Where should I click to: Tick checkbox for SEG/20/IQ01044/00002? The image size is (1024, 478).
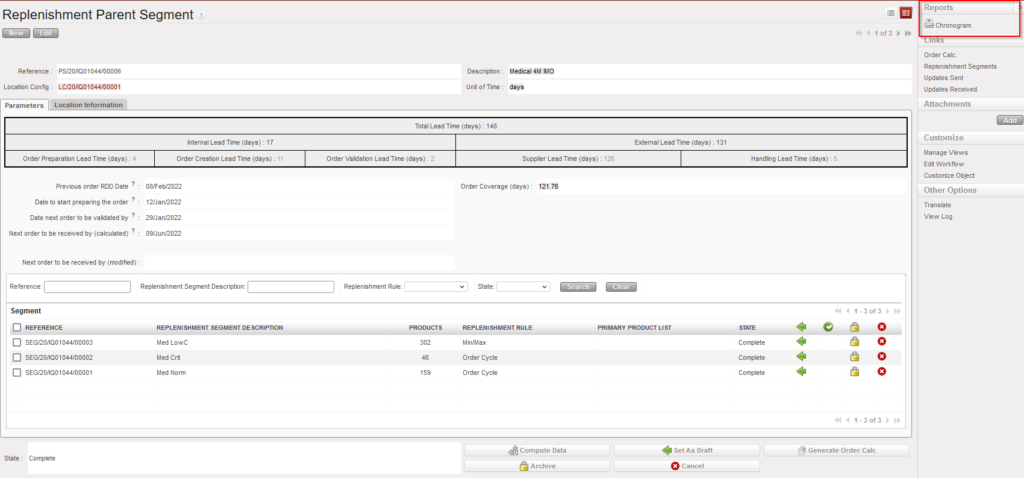(16, 357)
